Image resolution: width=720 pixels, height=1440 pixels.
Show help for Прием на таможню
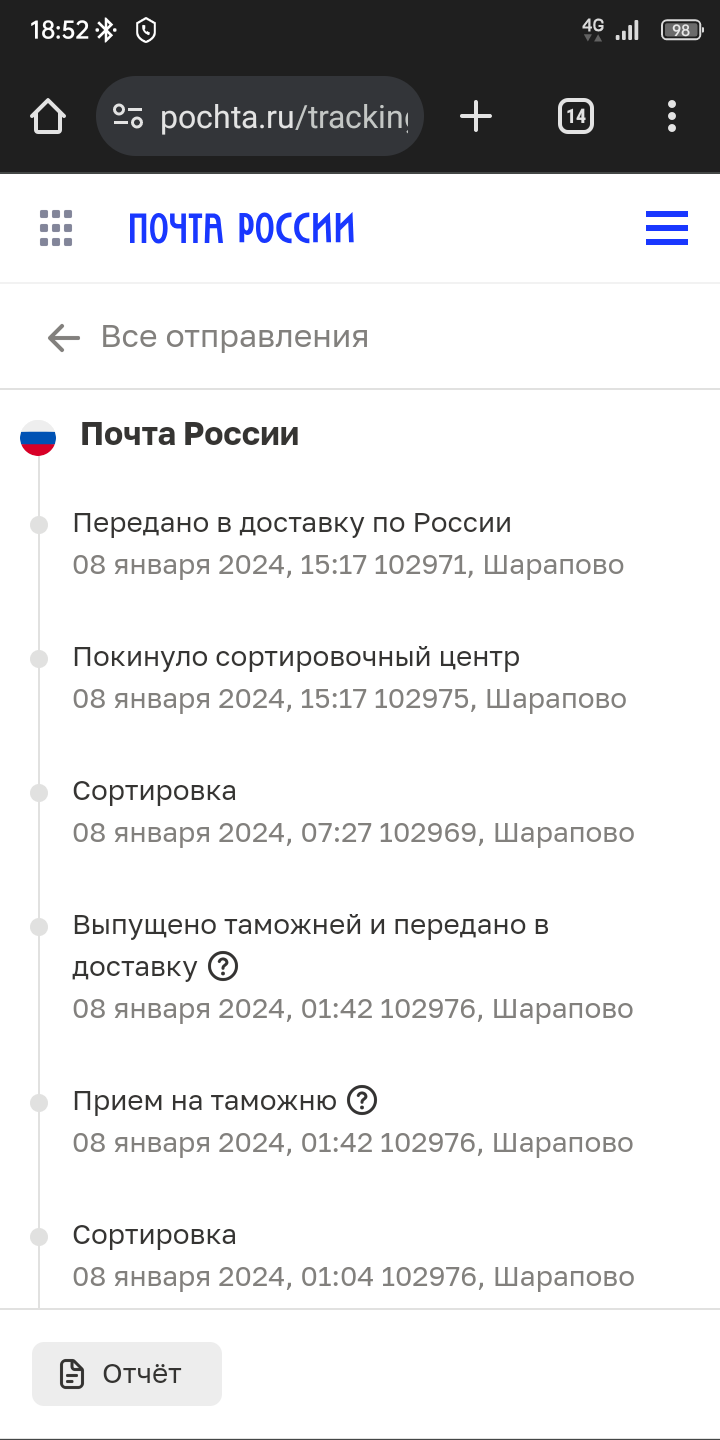coord(361,1101)
